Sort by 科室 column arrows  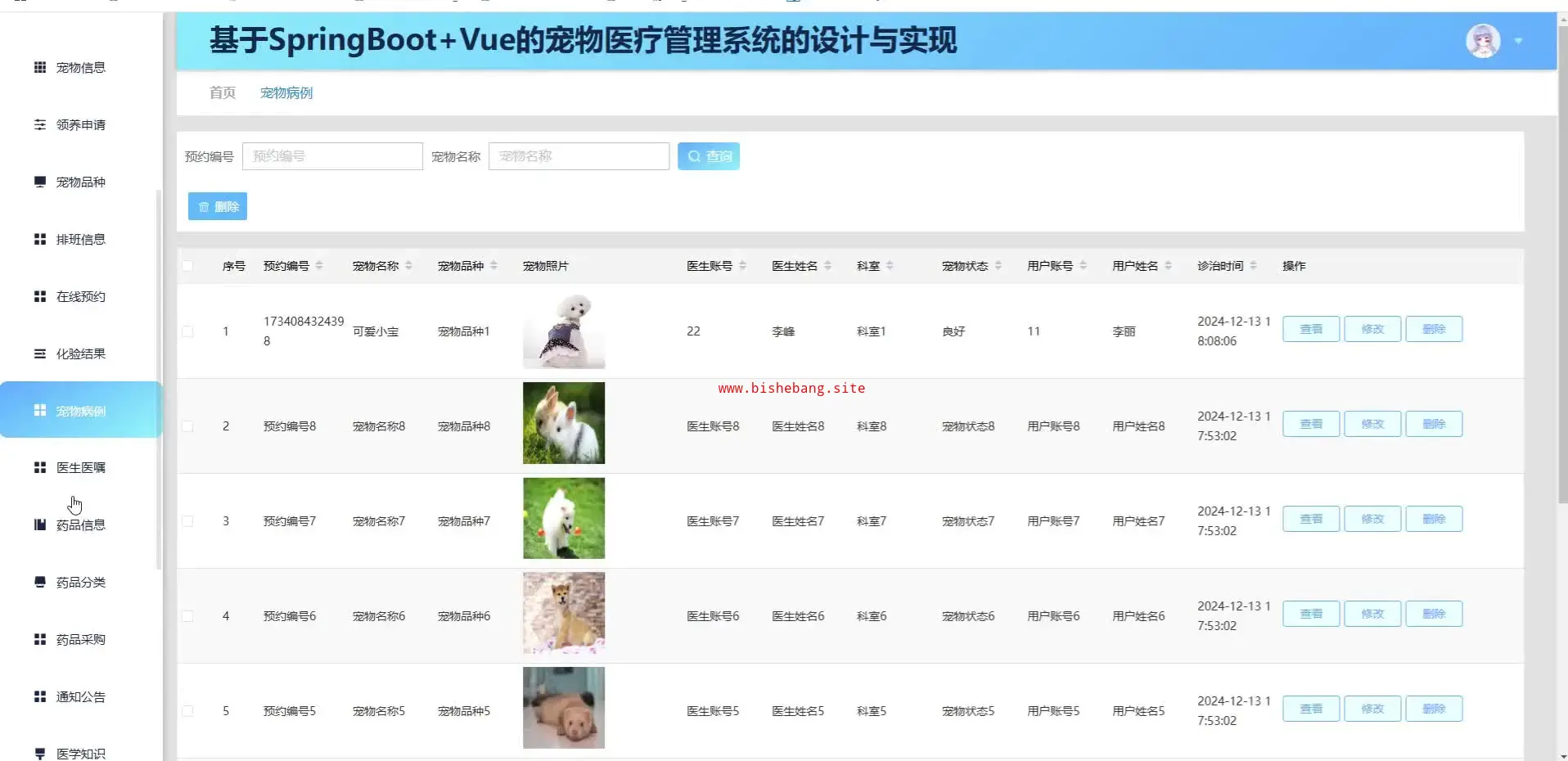[x=890, y=265]
